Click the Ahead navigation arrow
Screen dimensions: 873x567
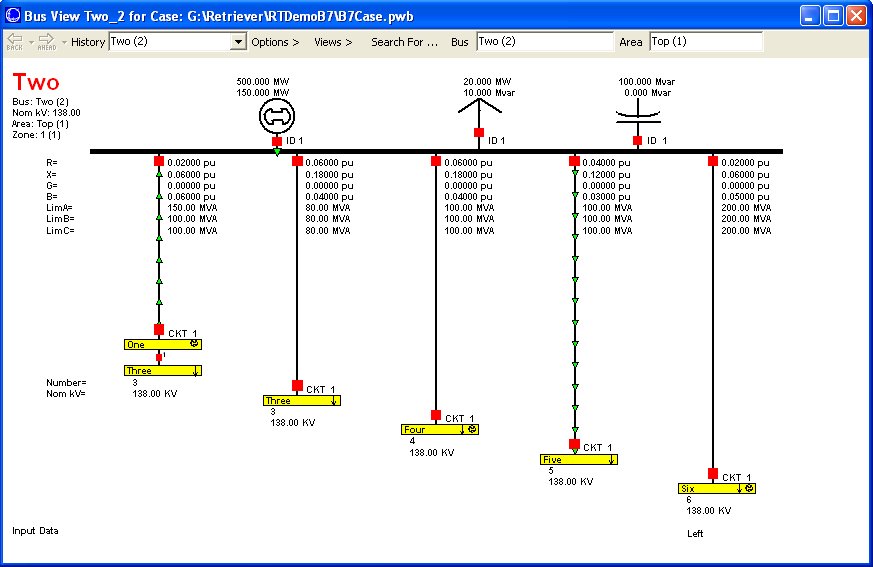point(46,39)
